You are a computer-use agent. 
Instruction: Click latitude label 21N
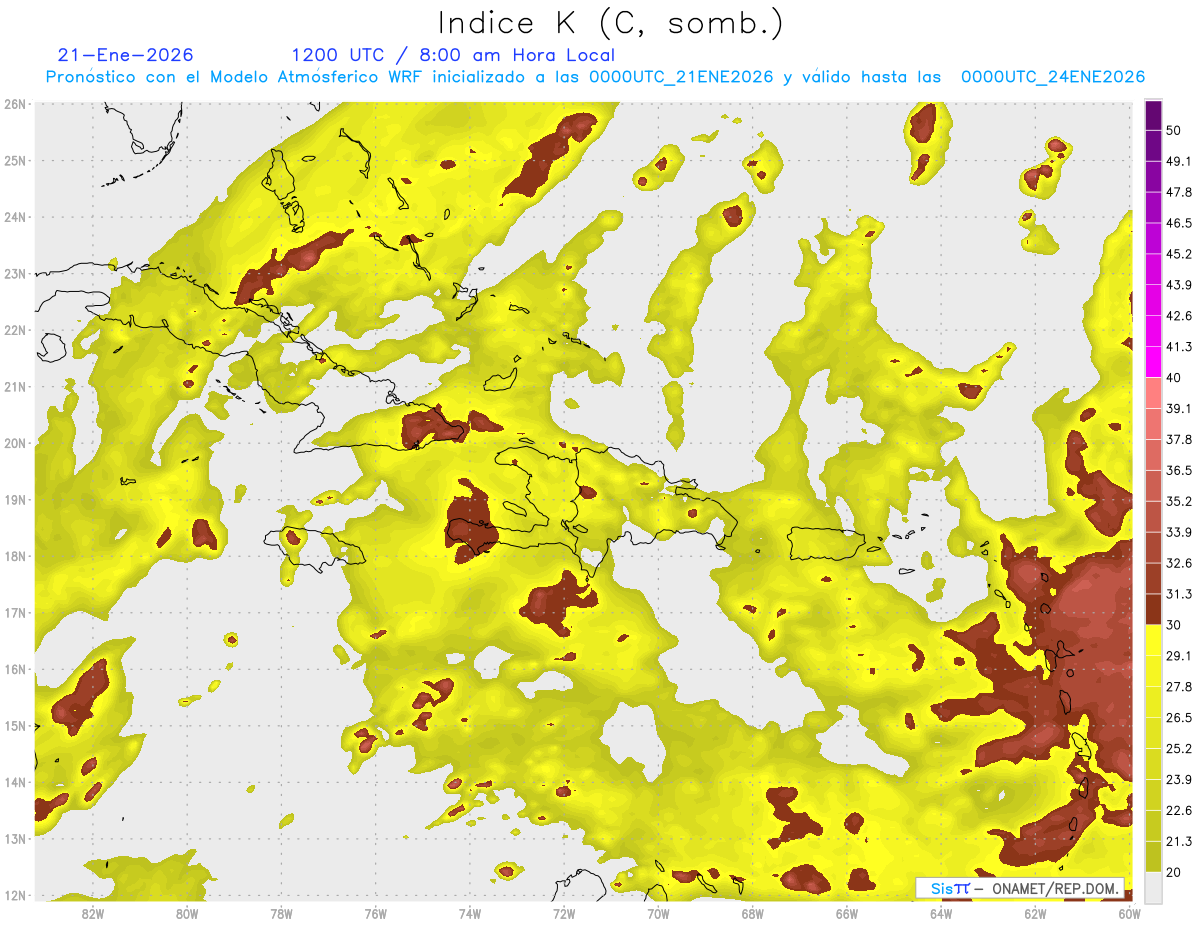click(15, 387)
